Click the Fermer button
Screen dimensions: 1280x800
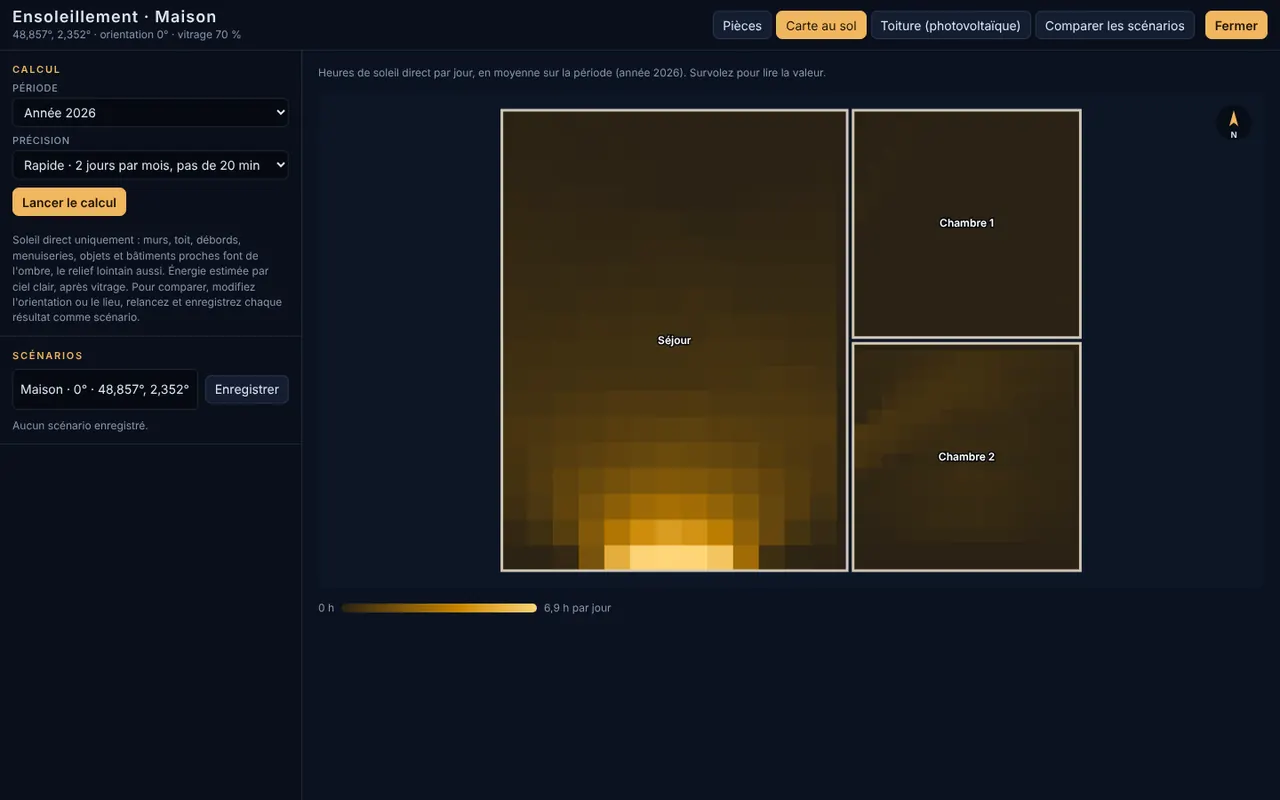[1236, 25]
